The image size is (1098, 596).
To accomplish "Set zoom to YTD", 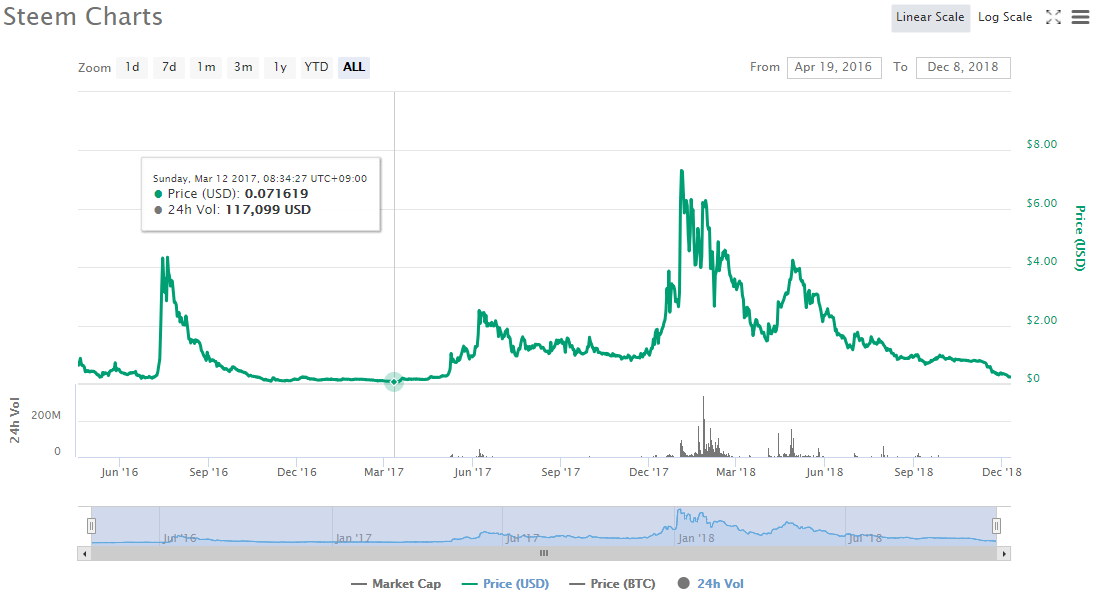I will [x=316, y=67].
